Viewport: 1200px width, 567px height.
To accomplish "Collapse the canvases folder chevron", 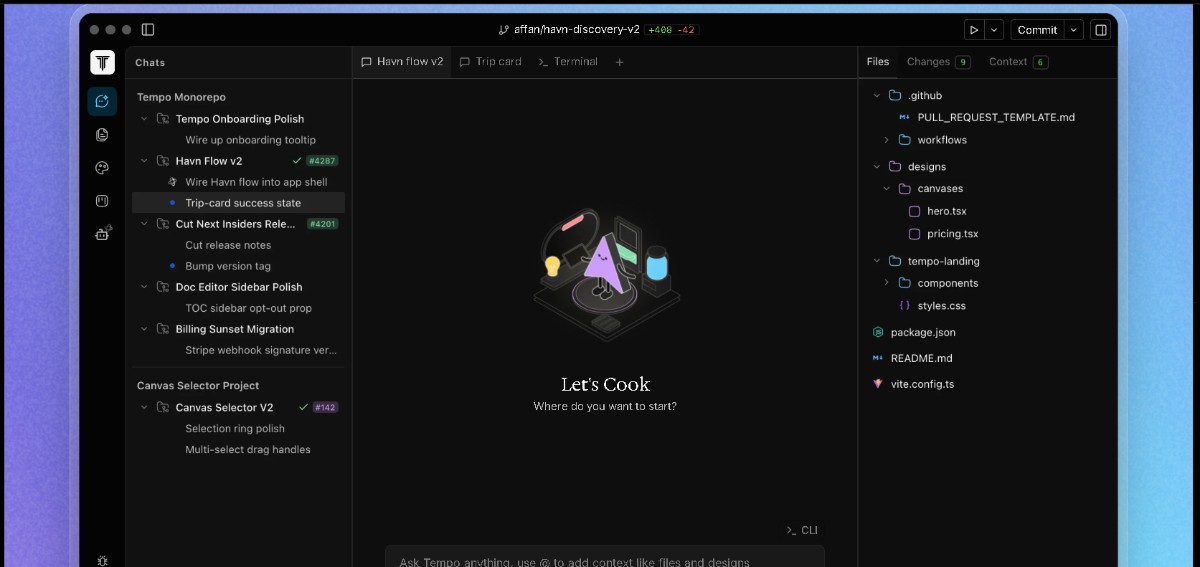I will (x=886, y=189).
